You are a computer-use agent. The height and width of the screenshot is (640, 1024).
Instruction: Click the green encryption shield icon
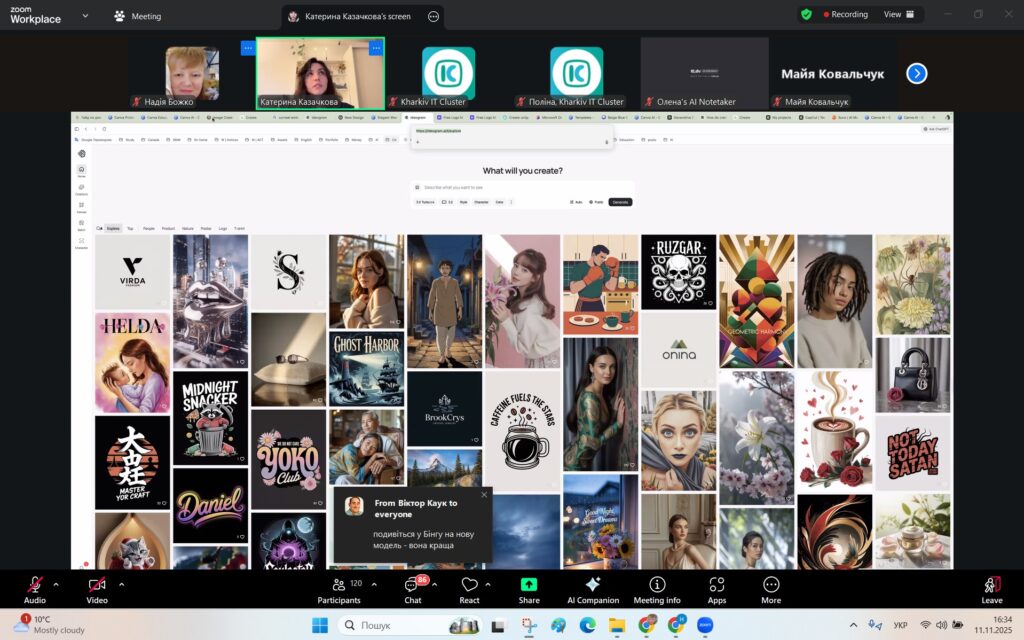coord(806,15)
